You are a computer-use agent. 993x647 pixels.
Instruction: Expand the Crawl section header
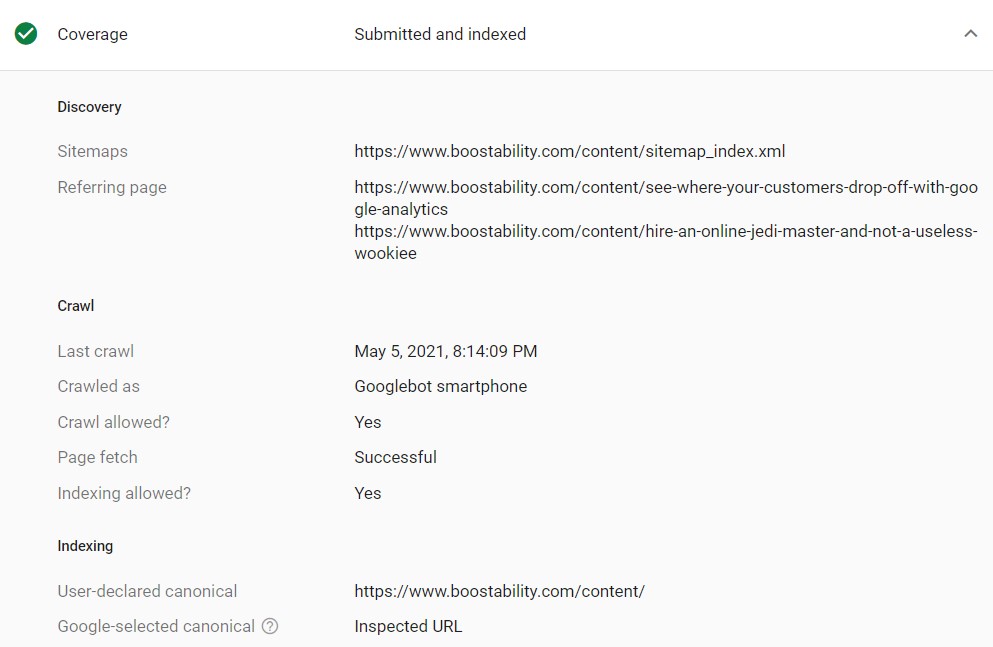tap(75, 305)
